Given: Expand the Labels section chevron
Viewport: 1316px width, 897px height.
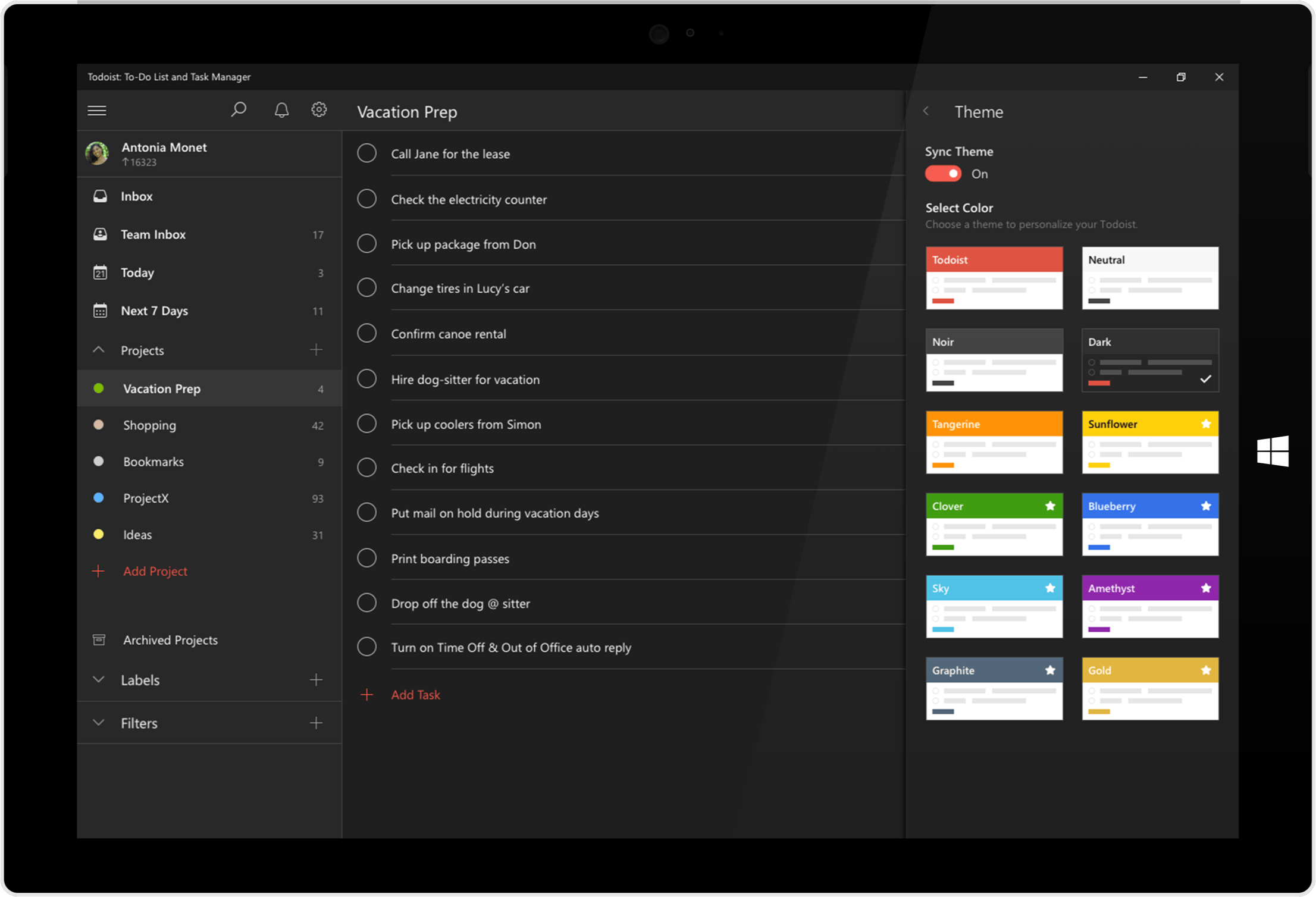Looking at the screenshot, I should click(x=99, y=679).
